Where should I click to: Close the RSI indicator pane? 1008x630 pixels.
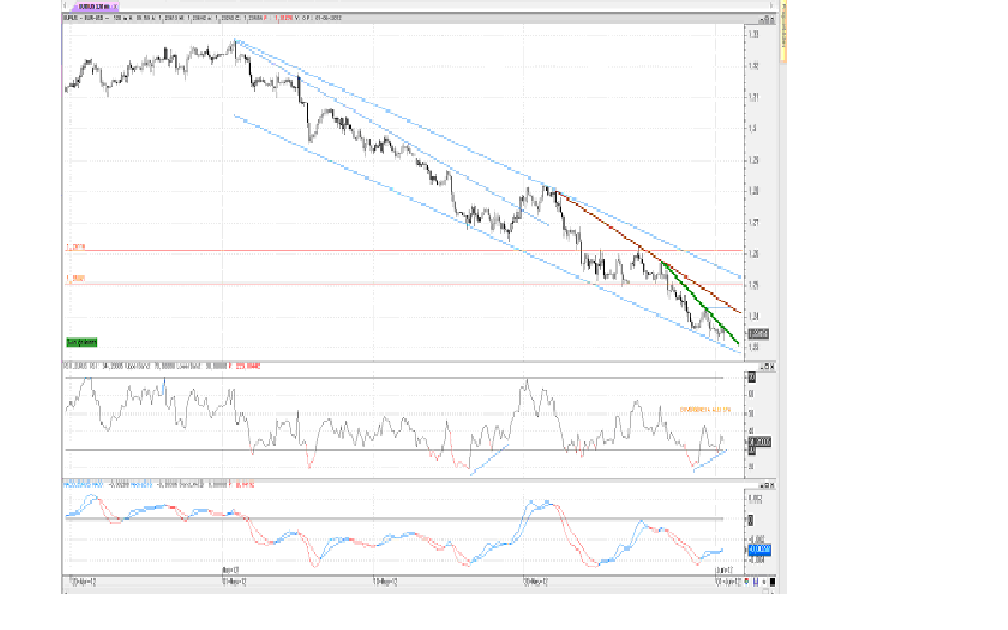pos(772,366)
